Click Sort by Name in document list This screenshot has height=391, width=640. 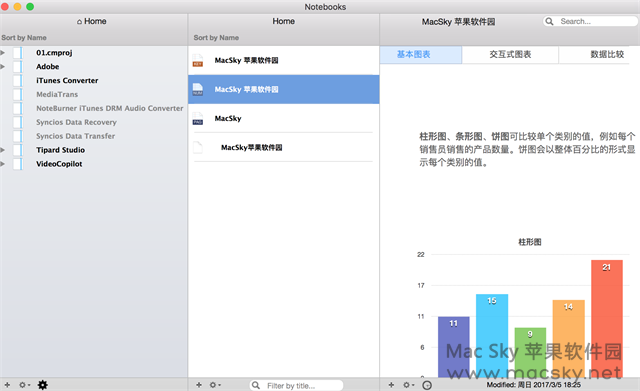[216, 38]
